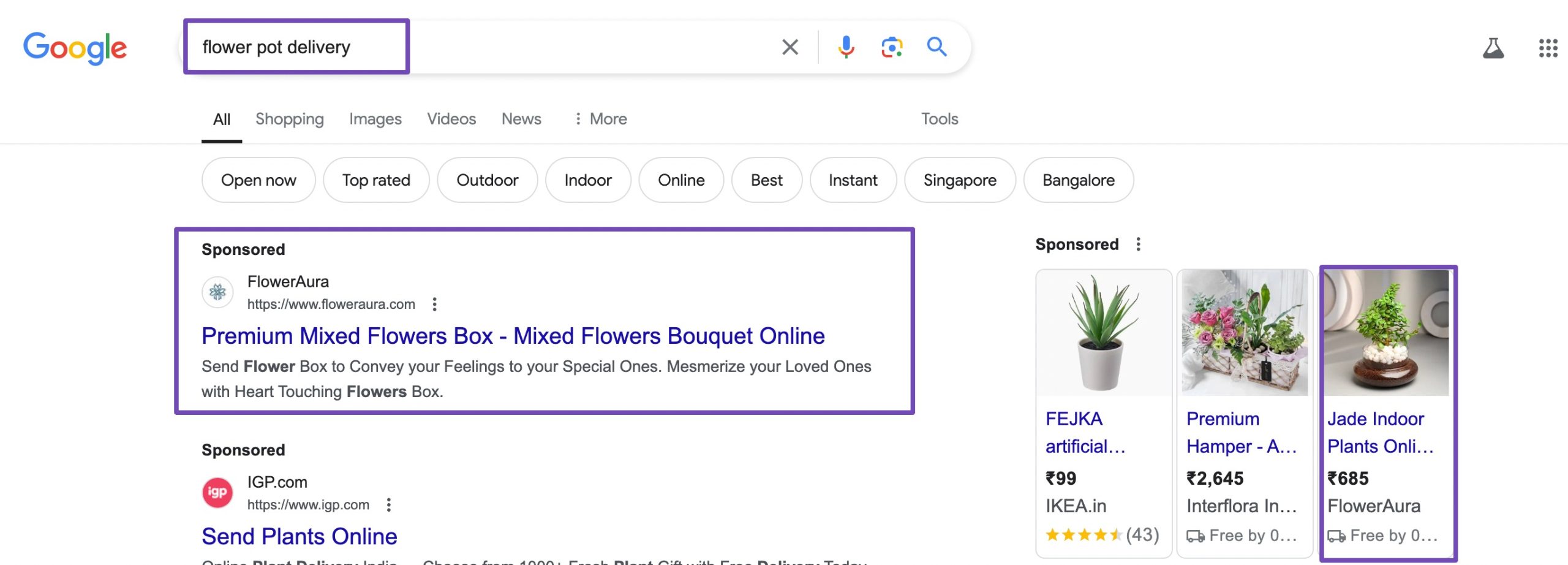Open FEJKA artificial plant thumbnail
Image resolution: width=1568 pixels, height=565 pixels.
[1104, 333]
